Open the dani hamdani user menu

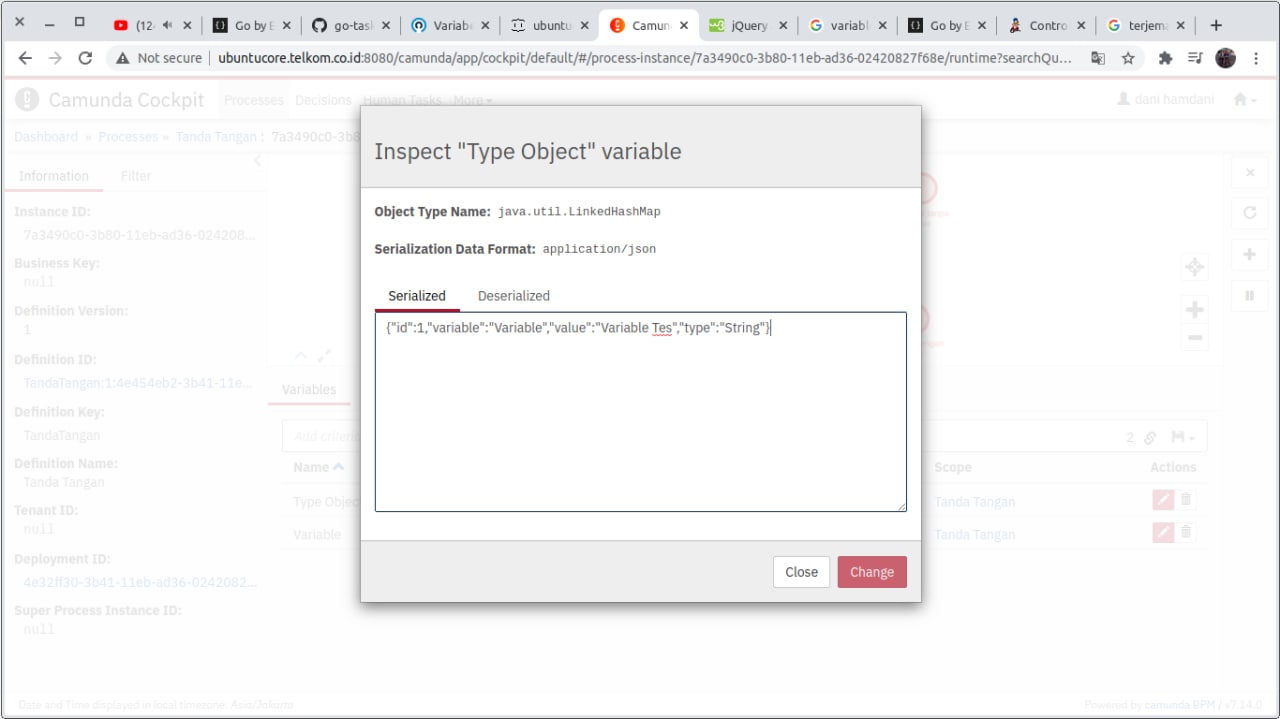click(1165, 99)
